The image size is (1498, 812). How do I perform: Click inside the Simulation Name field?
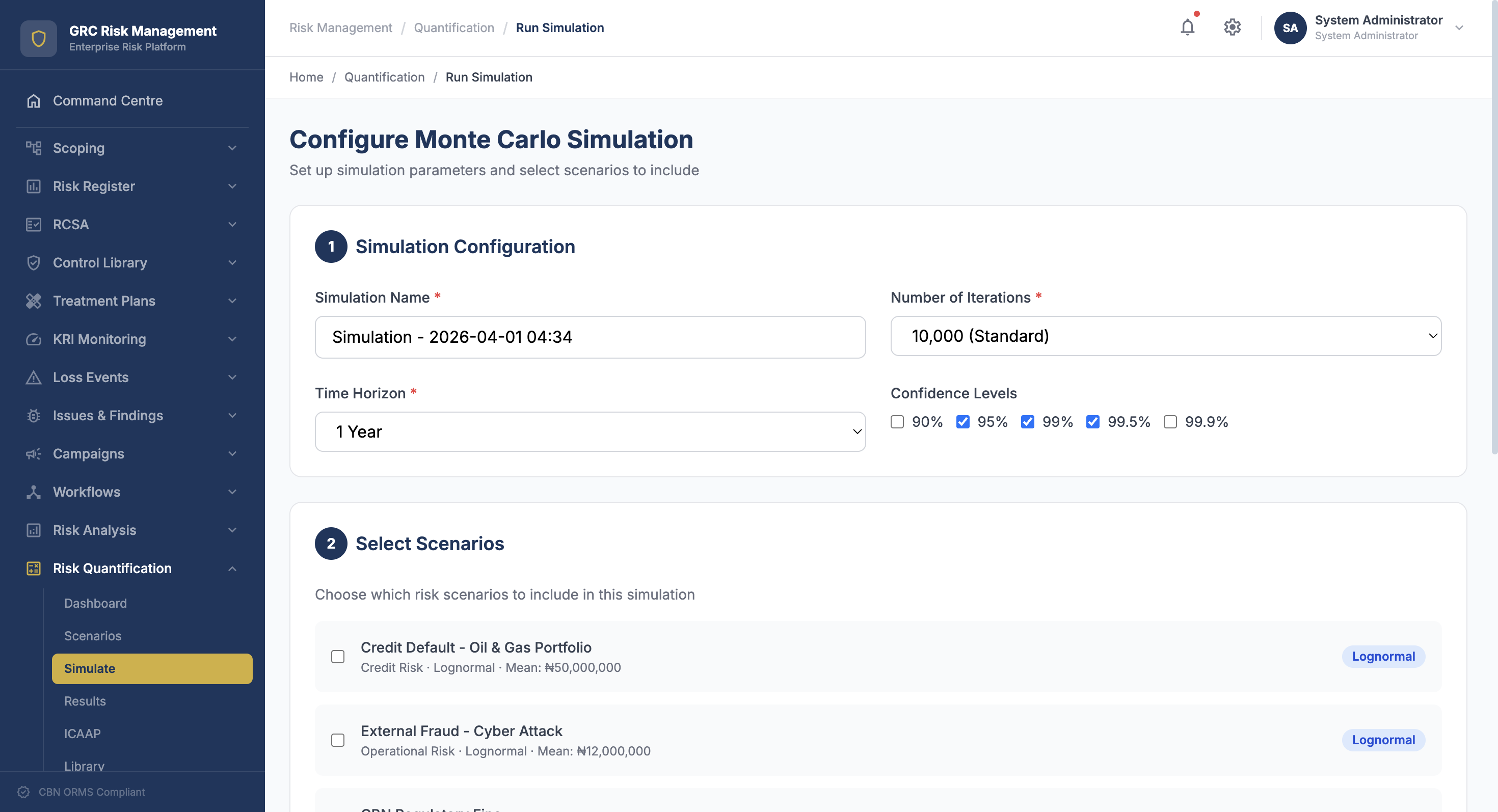(589, 337)
